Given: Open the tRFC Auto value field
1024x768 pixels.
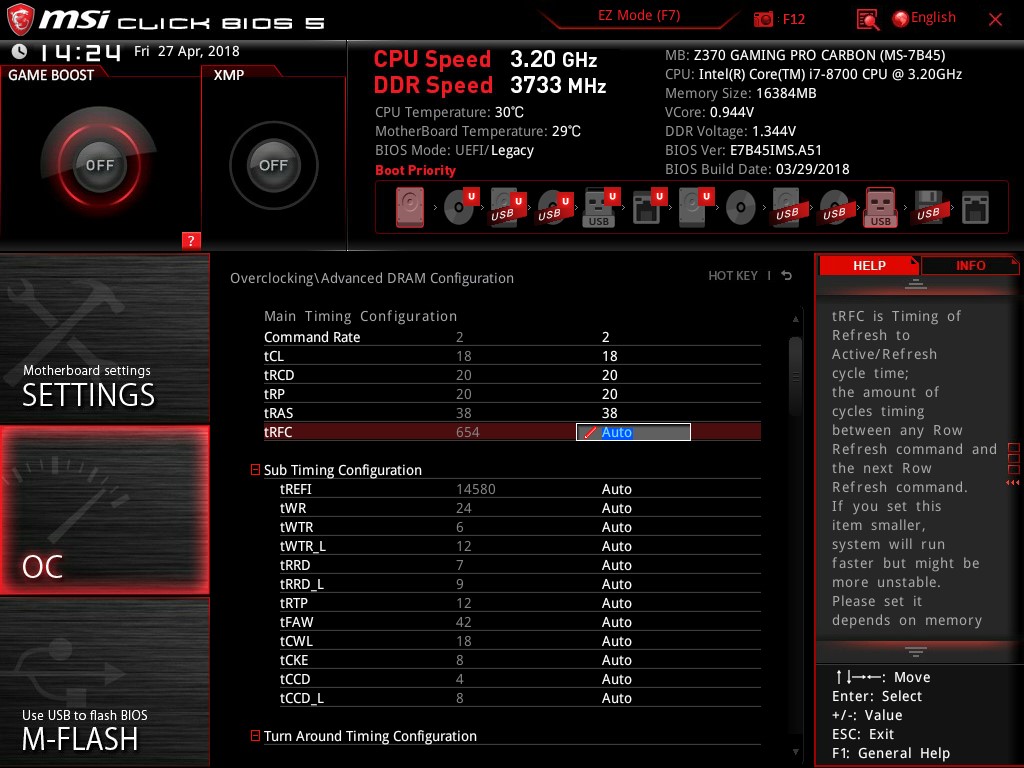Looking at the screenshot, I should pyautogui.click(x=633, y=432).
